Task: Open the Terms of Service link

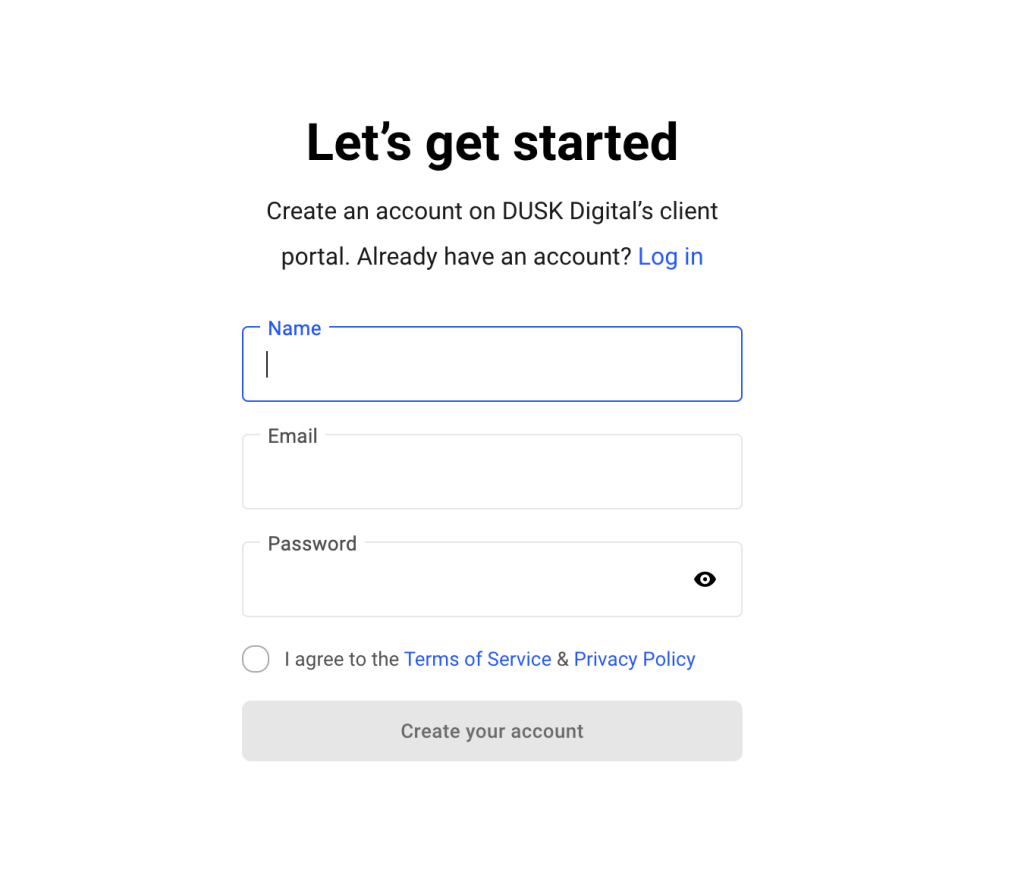Action: pos(477,659)
